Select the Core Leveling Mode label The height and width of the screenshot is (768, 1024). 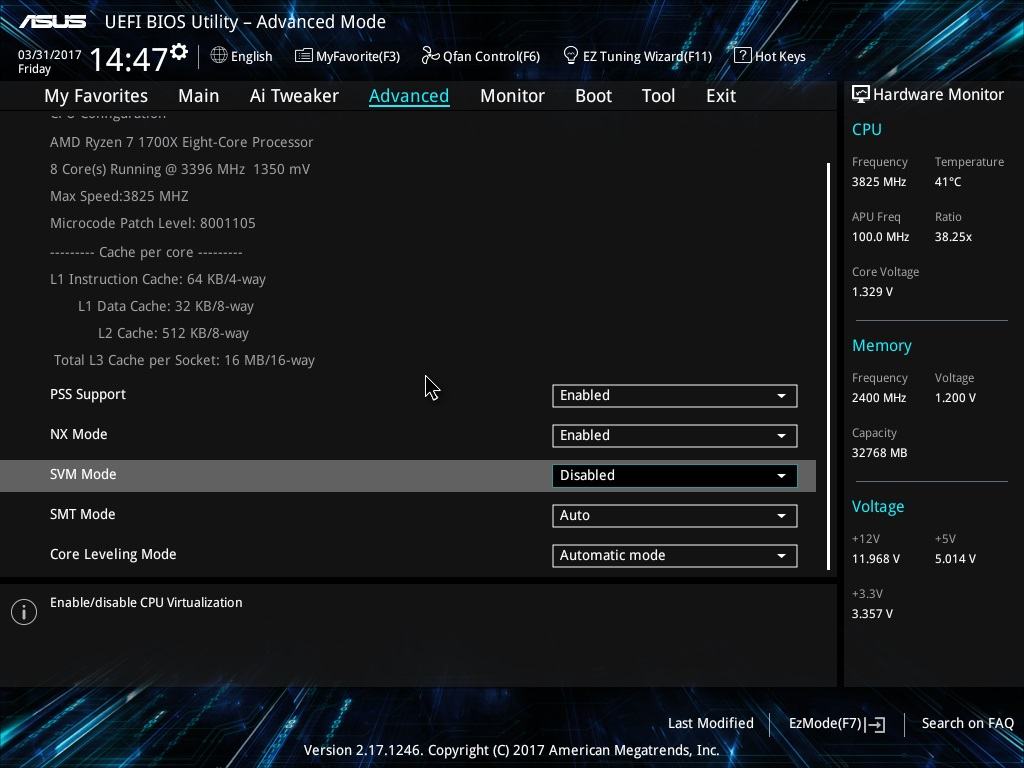tap(113, 554)
